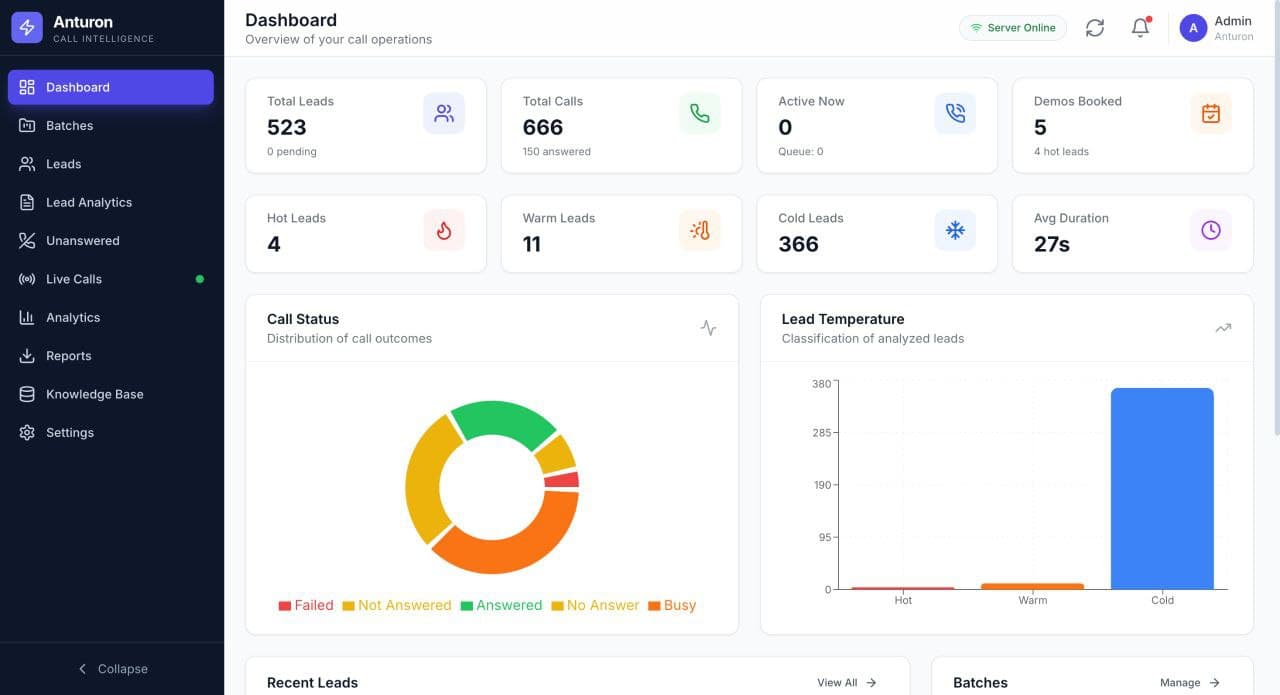The height and width of the screenshot is (695, 1280).
Task: Open the Admin profile menu
Action: pos(1216,28)
